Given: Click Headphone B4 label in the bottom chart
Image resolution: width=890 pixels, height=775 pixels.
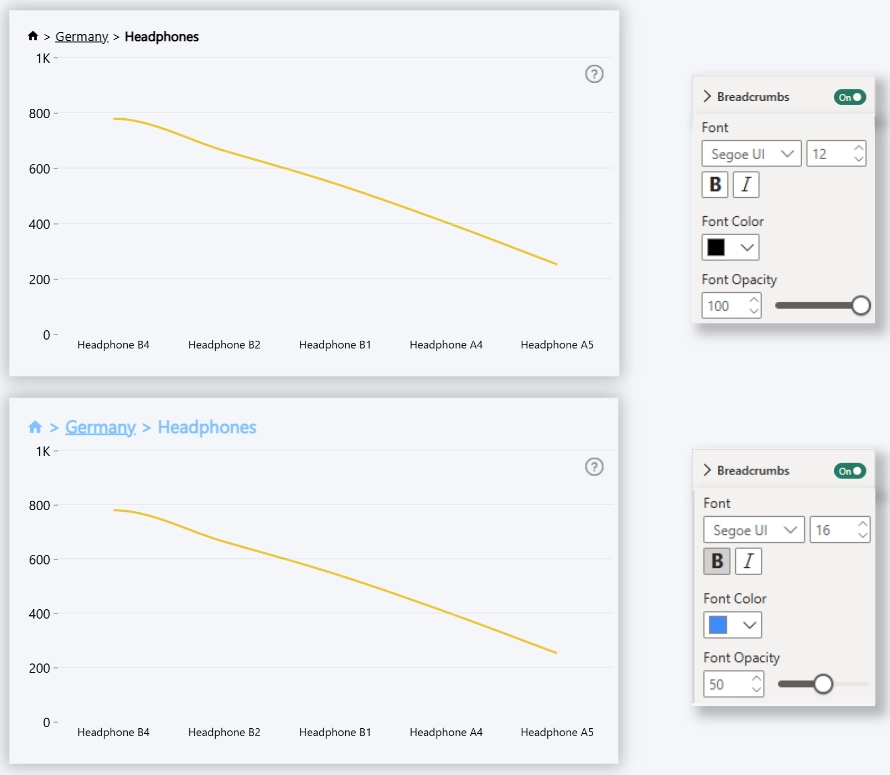Looking at the screenshot, I should click(x=113, y=732).
